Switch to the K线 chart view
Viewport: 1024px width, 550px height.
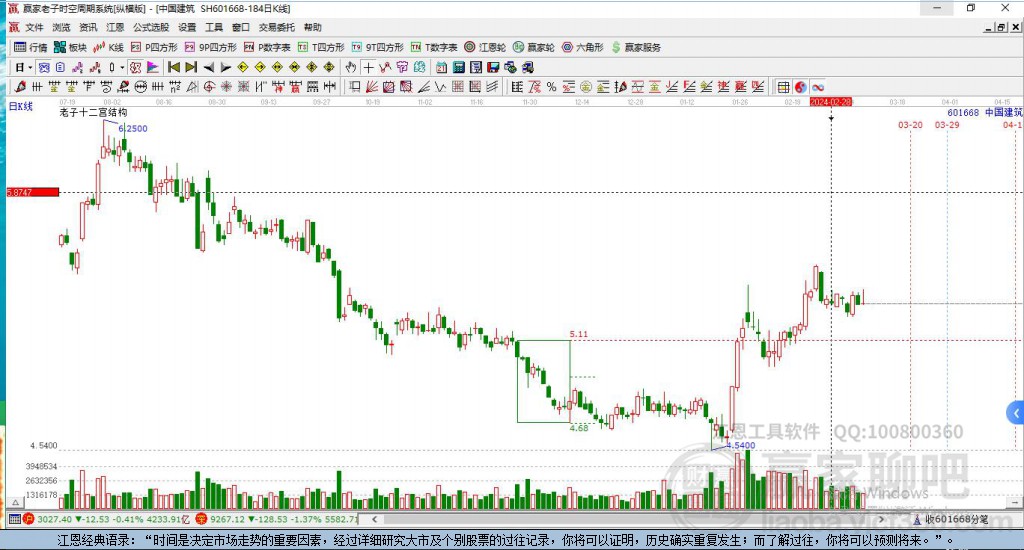coord(108,47)
